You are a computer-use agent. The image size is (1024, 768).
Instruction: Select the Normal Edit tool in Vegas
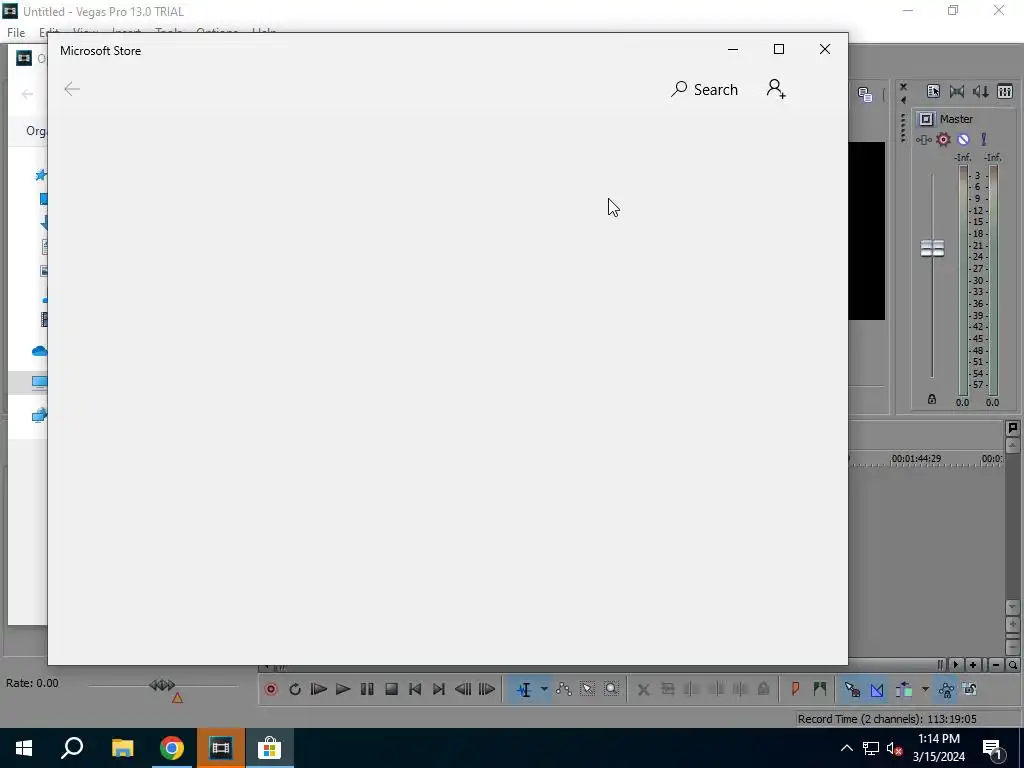524,689
